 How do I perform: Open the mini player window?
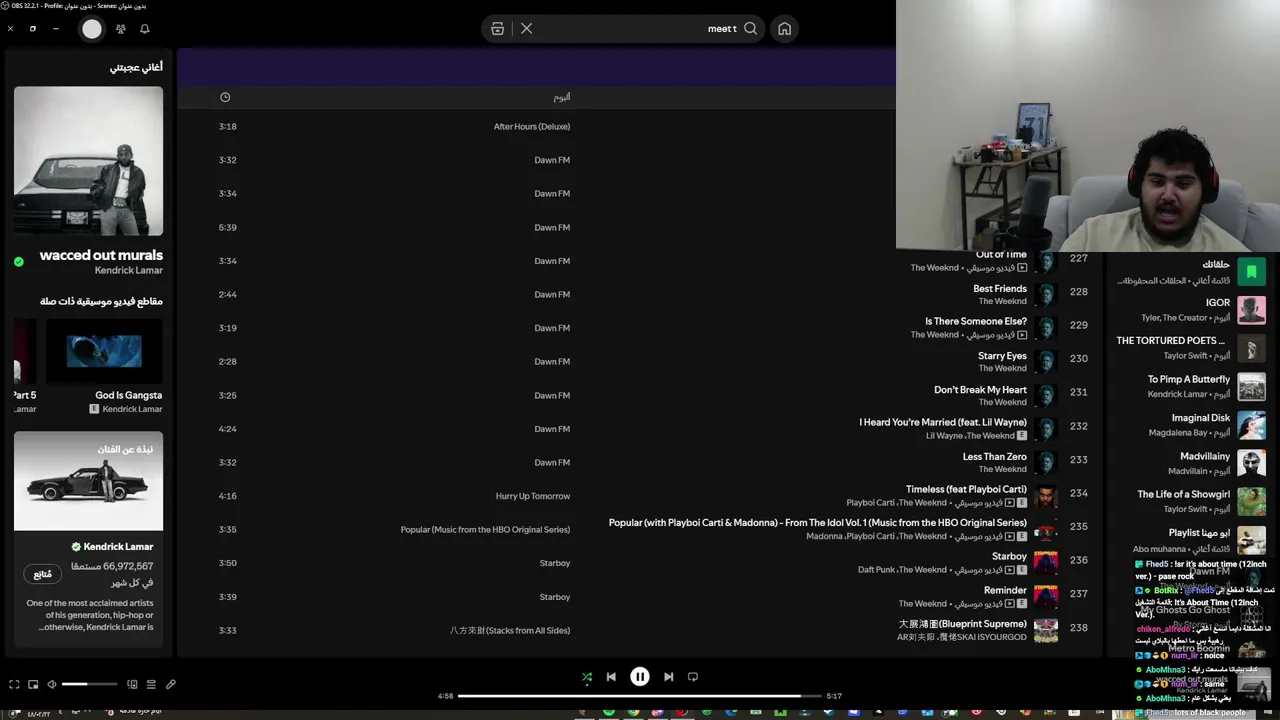coord(33,685)
